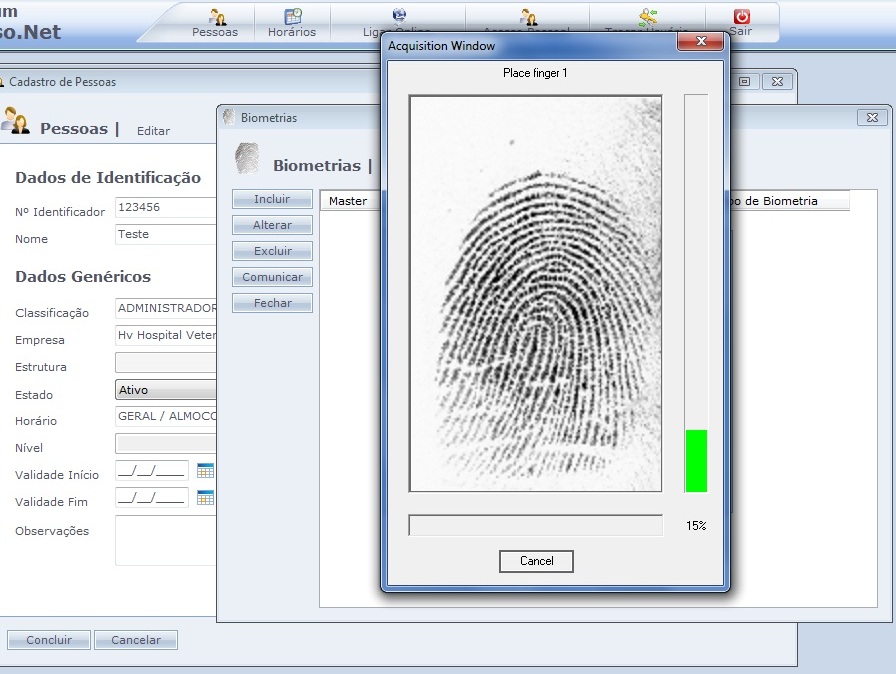Screen dimensions: 896x674
Task: Close the Acquisition Window
Action: [x=700, y=42]
